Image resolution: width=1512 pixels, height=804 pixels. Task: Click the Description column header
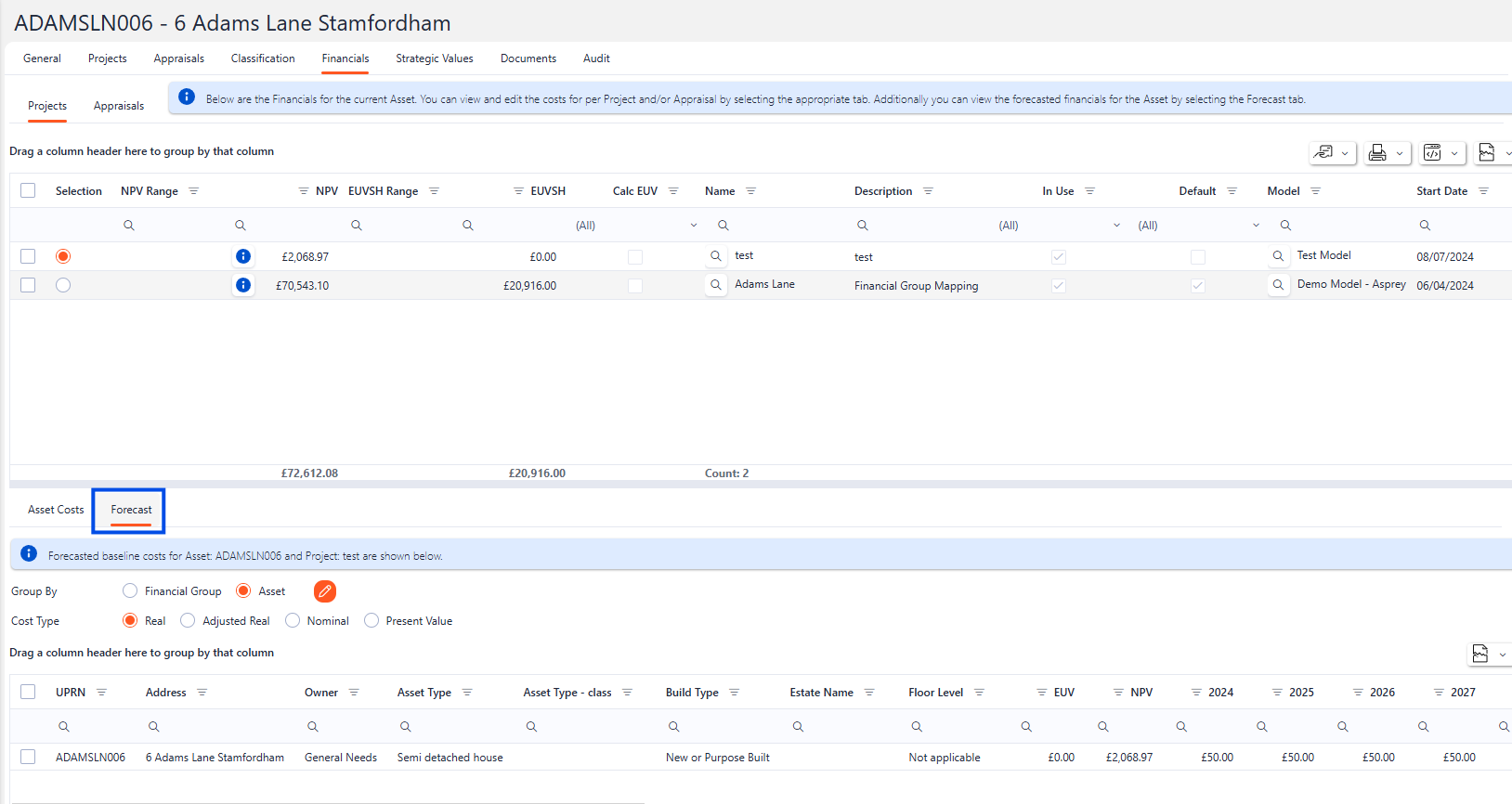tap(882, 191)
